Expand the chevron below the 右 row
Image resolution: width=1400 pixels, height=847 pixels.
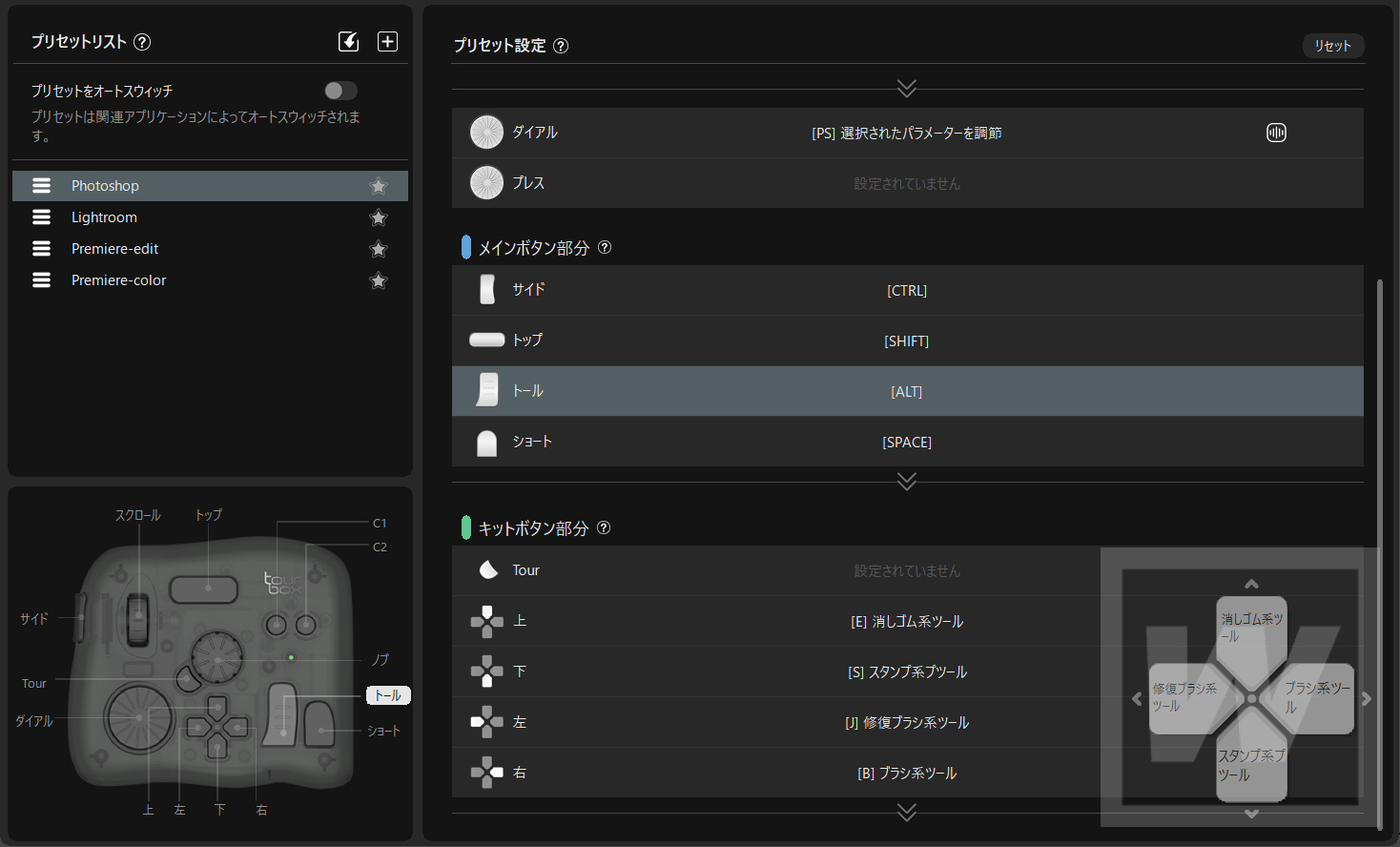tap(907, 812)
